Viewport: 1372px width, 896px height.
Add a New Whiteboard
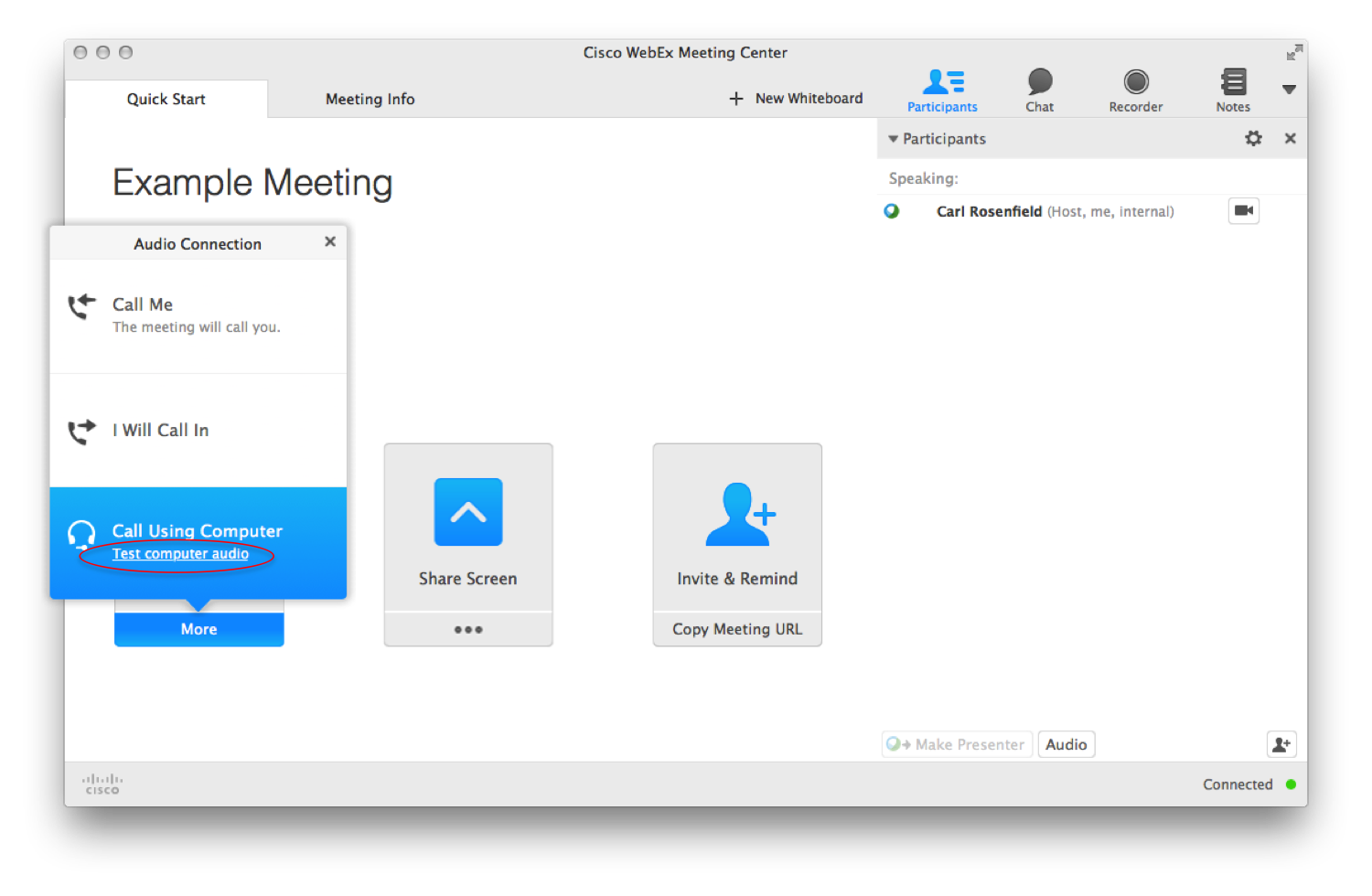[x=796, y=98]
